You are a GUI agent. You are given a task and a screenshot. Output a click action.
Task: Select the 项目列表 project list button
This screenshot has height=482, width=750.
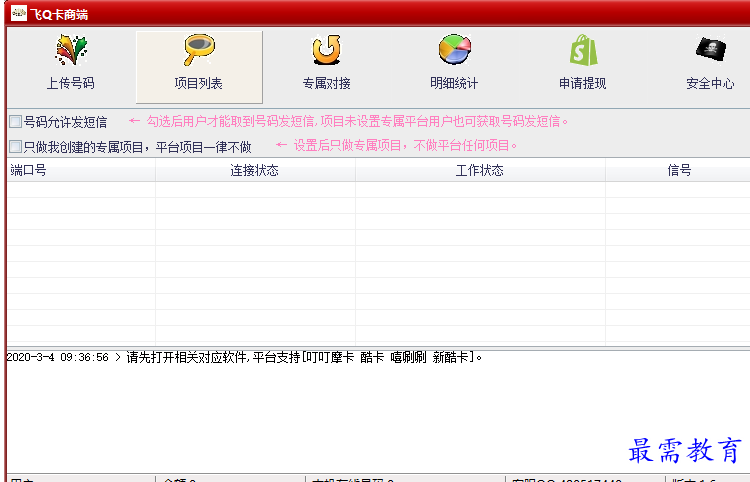tap(199, 67)
